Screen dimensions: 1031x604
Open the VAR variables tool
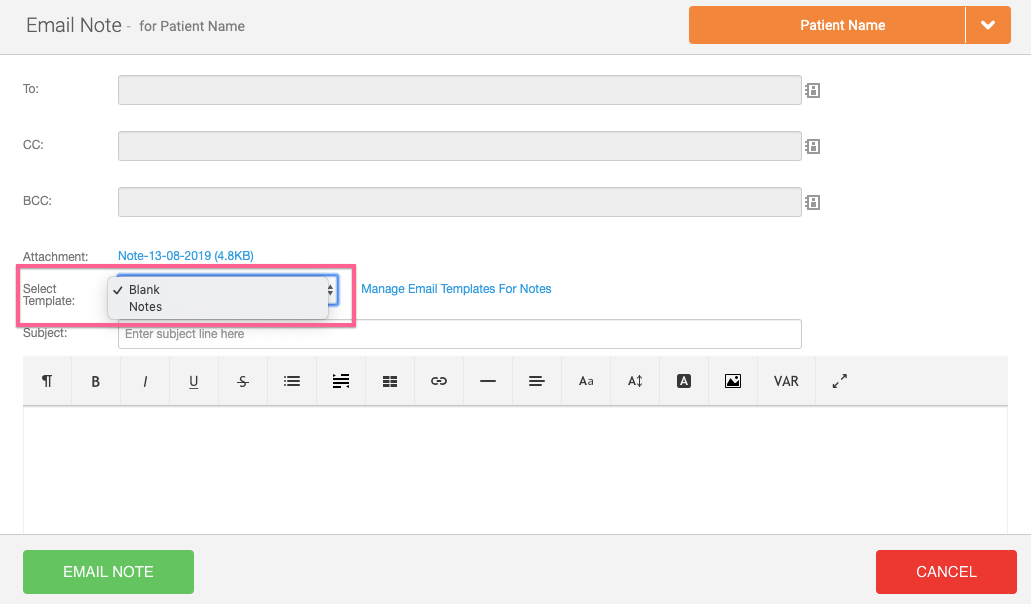[786, 381]
